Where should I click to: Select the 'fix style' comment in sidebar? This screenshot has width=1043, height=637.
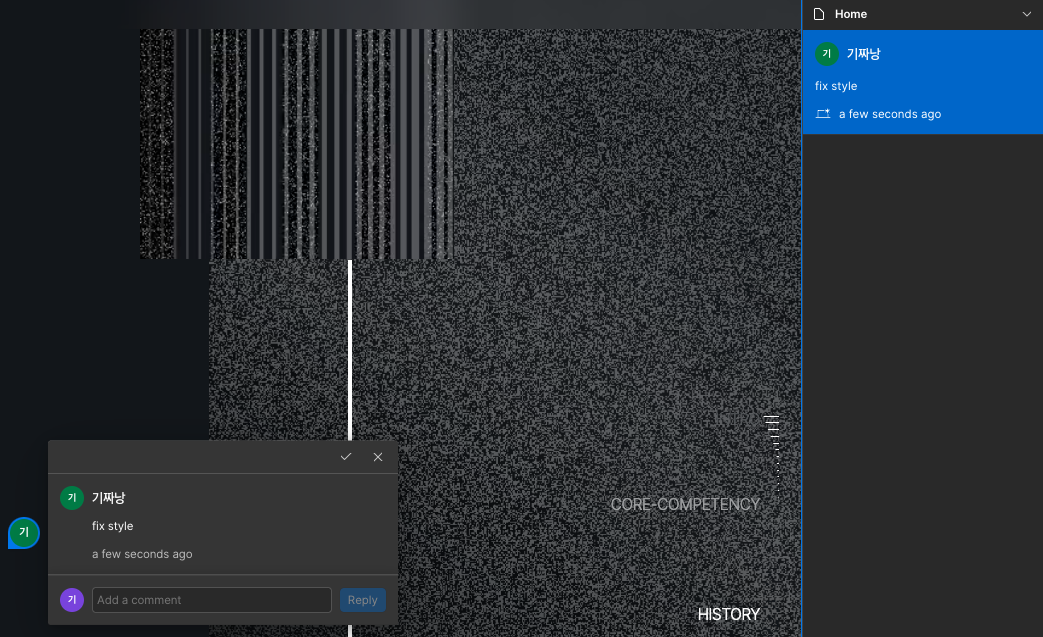point(923,82)
